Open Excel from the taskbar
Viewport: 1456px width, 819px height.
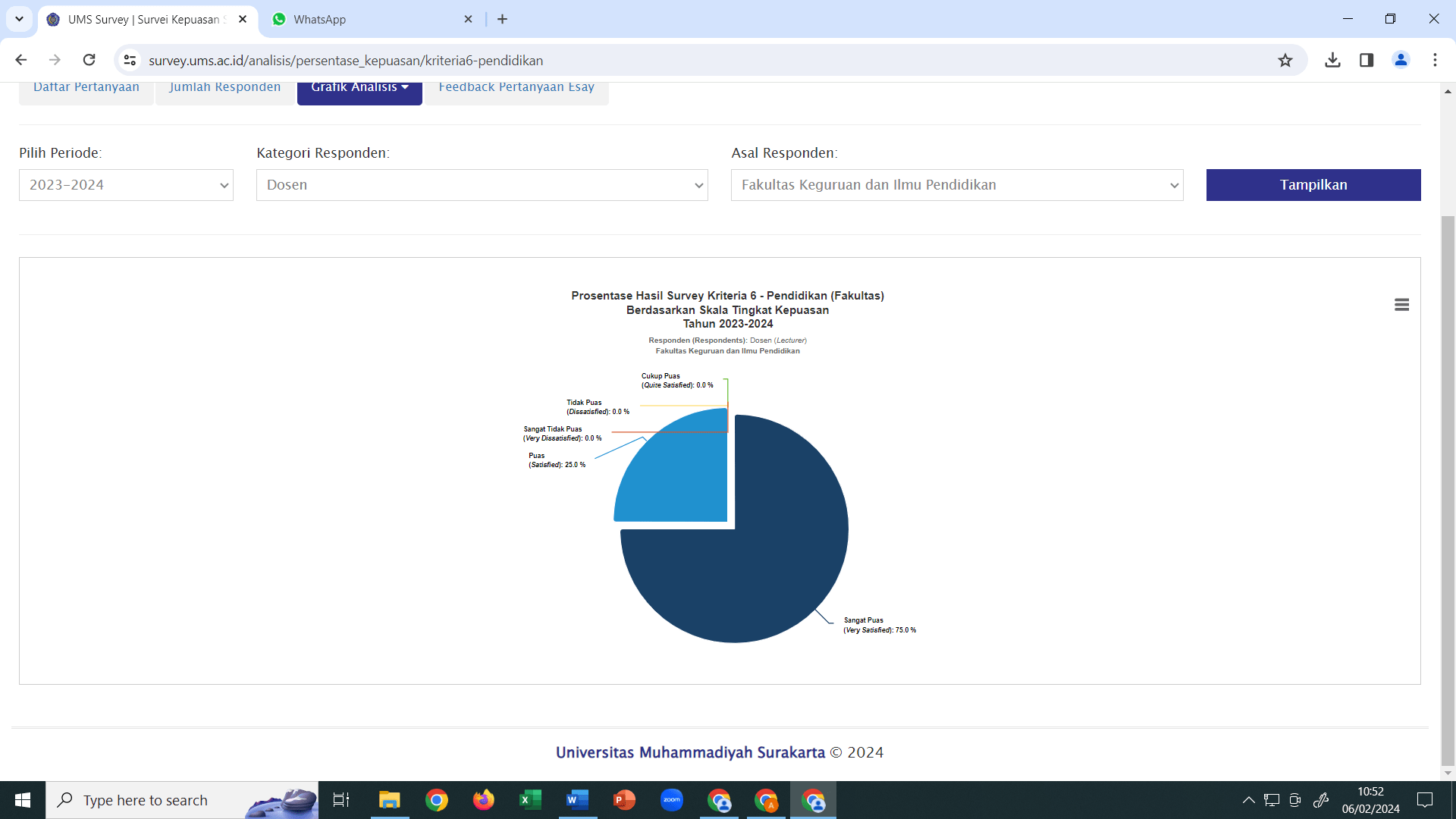tap(530, 800)
